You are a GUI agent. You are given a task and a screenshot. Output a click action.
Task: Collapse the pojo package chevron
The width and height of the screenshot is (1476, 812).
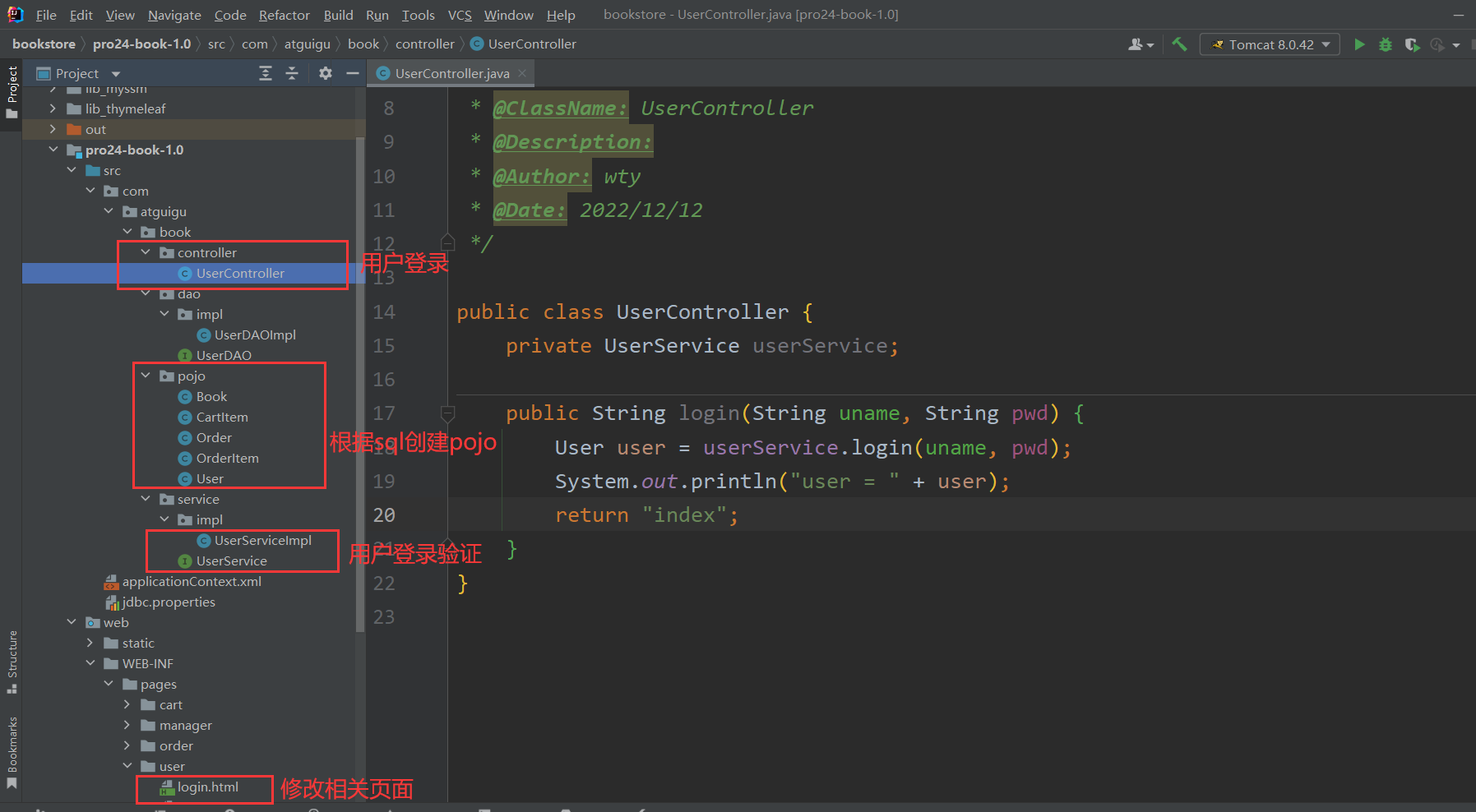tap(146, 376)
